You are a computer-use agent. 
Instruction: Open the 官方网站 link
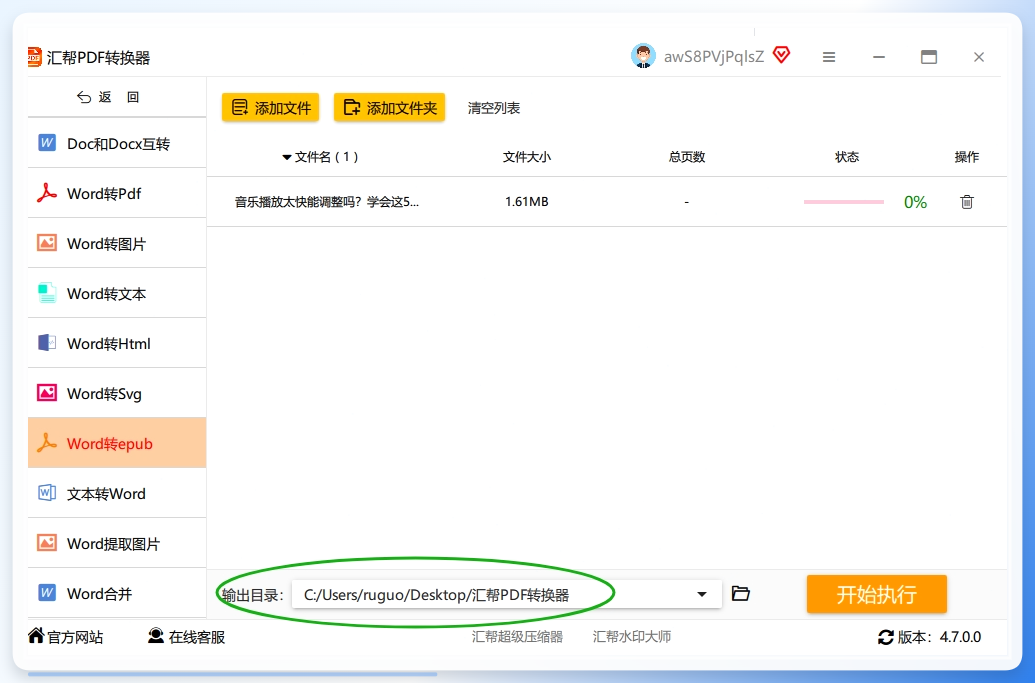coord(66,637)
